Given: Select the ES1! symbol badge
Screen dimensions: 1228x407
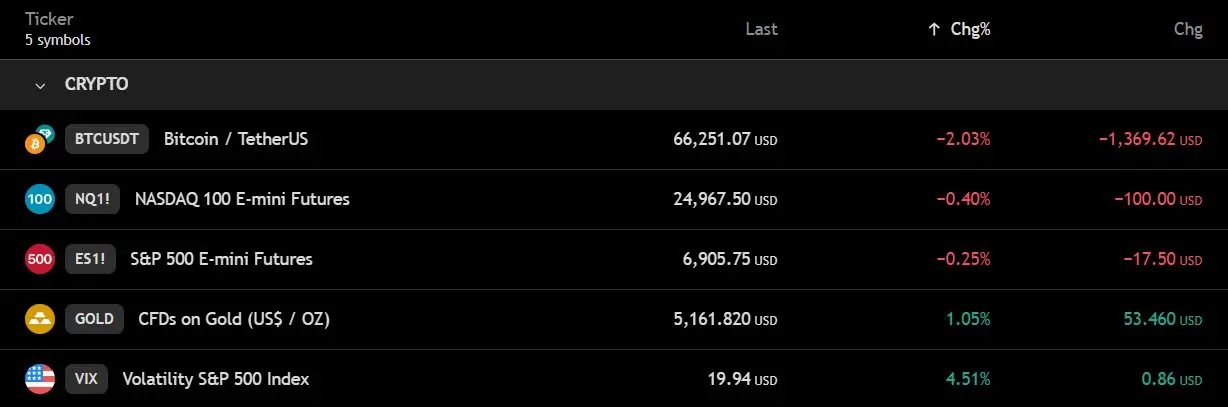Looking at the screenshot, I should [90, 259].
